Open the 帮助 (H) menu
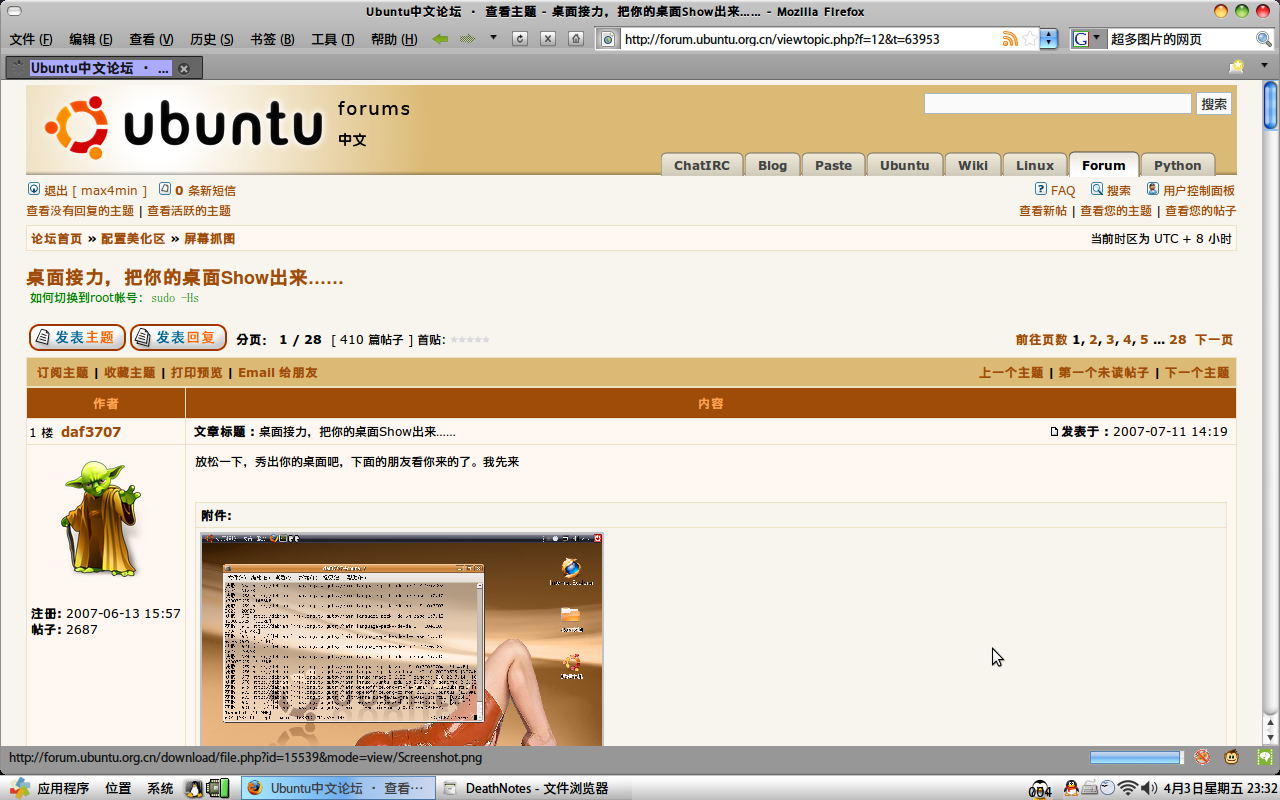Viewport: 1280px width, 800px height. tap(394, 39)
